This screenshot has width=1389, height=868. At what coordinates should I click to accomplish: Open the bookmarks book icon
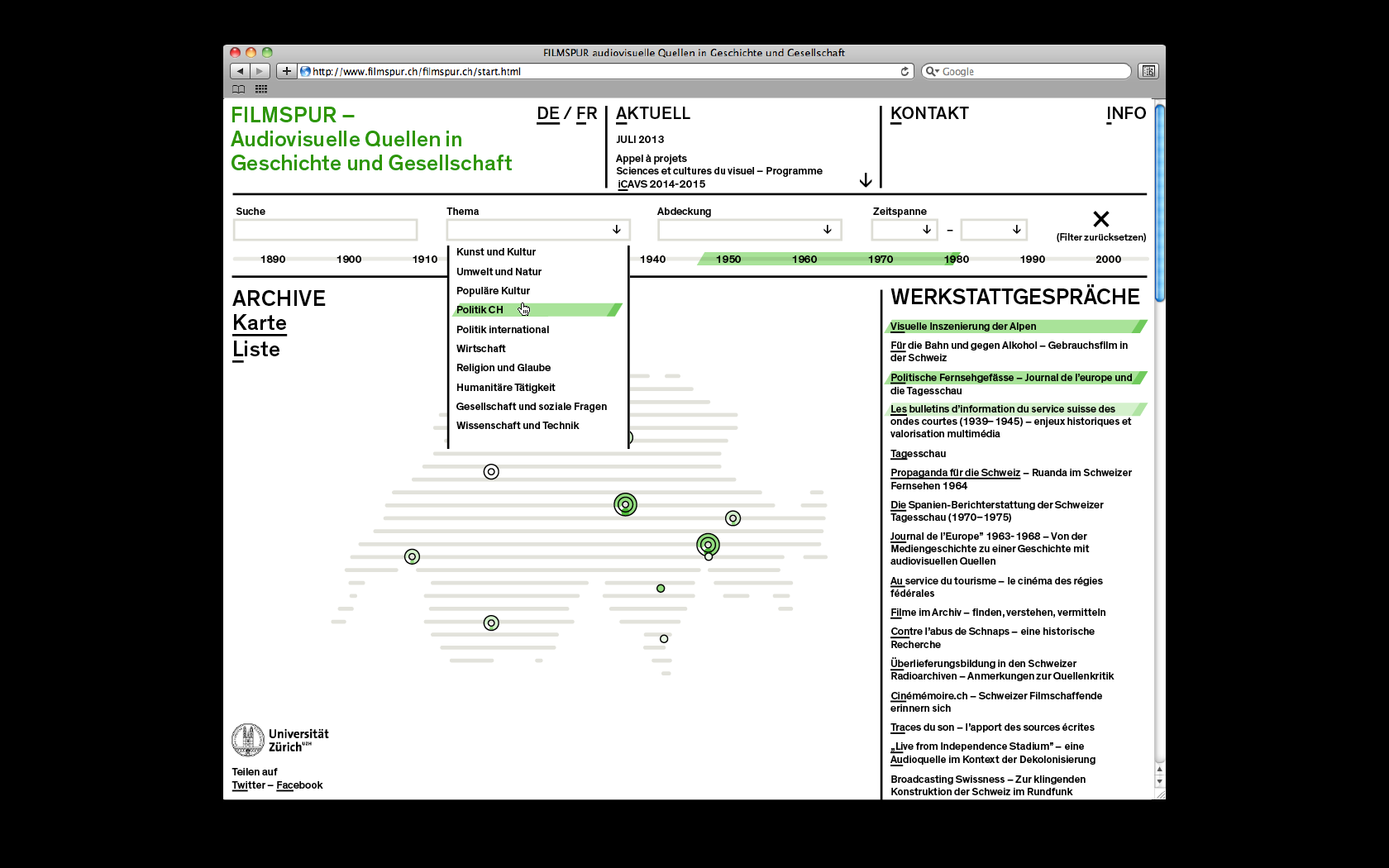(239, 88)
